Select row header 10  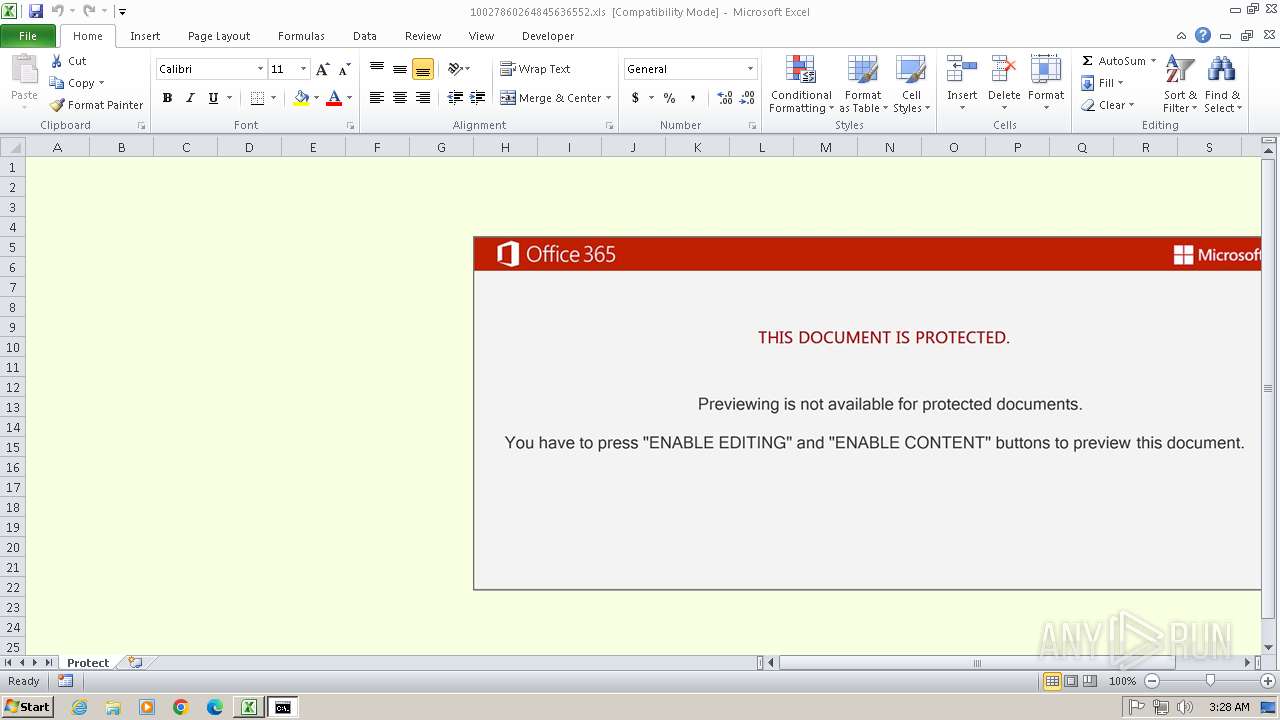pos(13,347)
